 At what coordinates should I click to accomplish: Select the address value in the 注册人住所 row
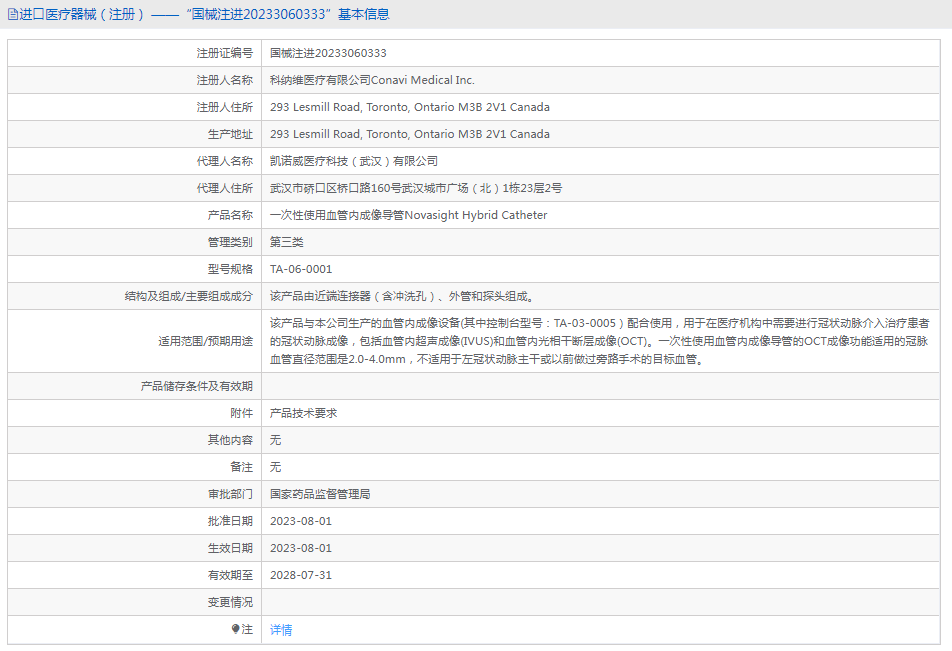[410, 107]
